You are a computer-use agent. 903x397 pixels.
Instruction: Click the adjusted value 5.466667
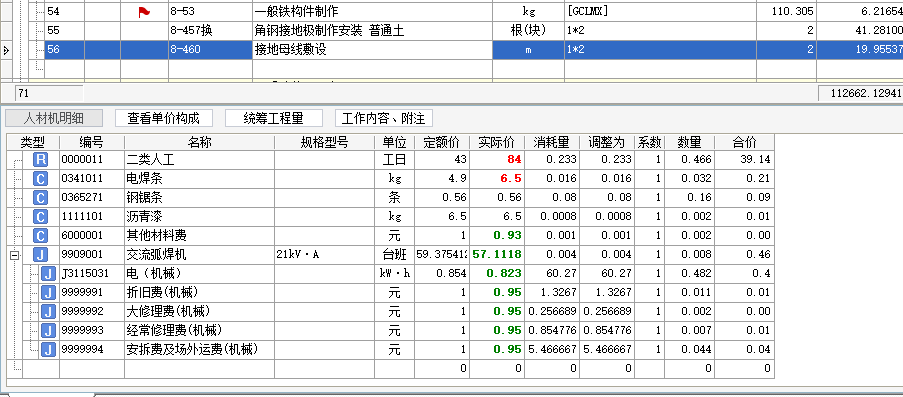606,349
